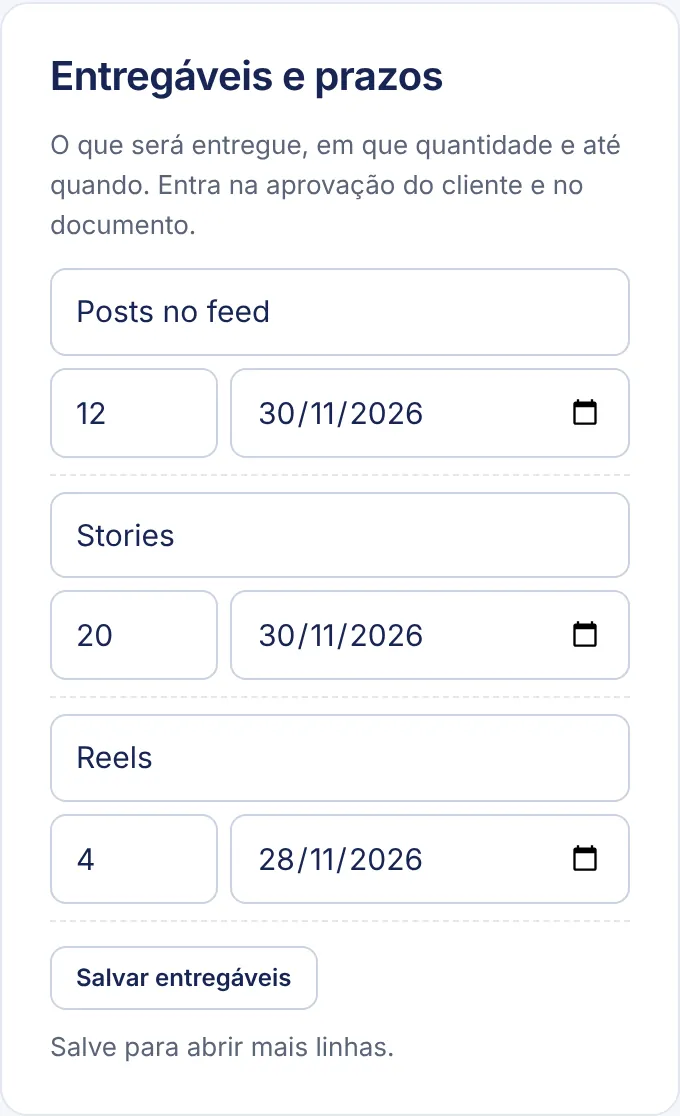Focus the Posts no feed name field
Screen dimensions: 680x1116
340,312
